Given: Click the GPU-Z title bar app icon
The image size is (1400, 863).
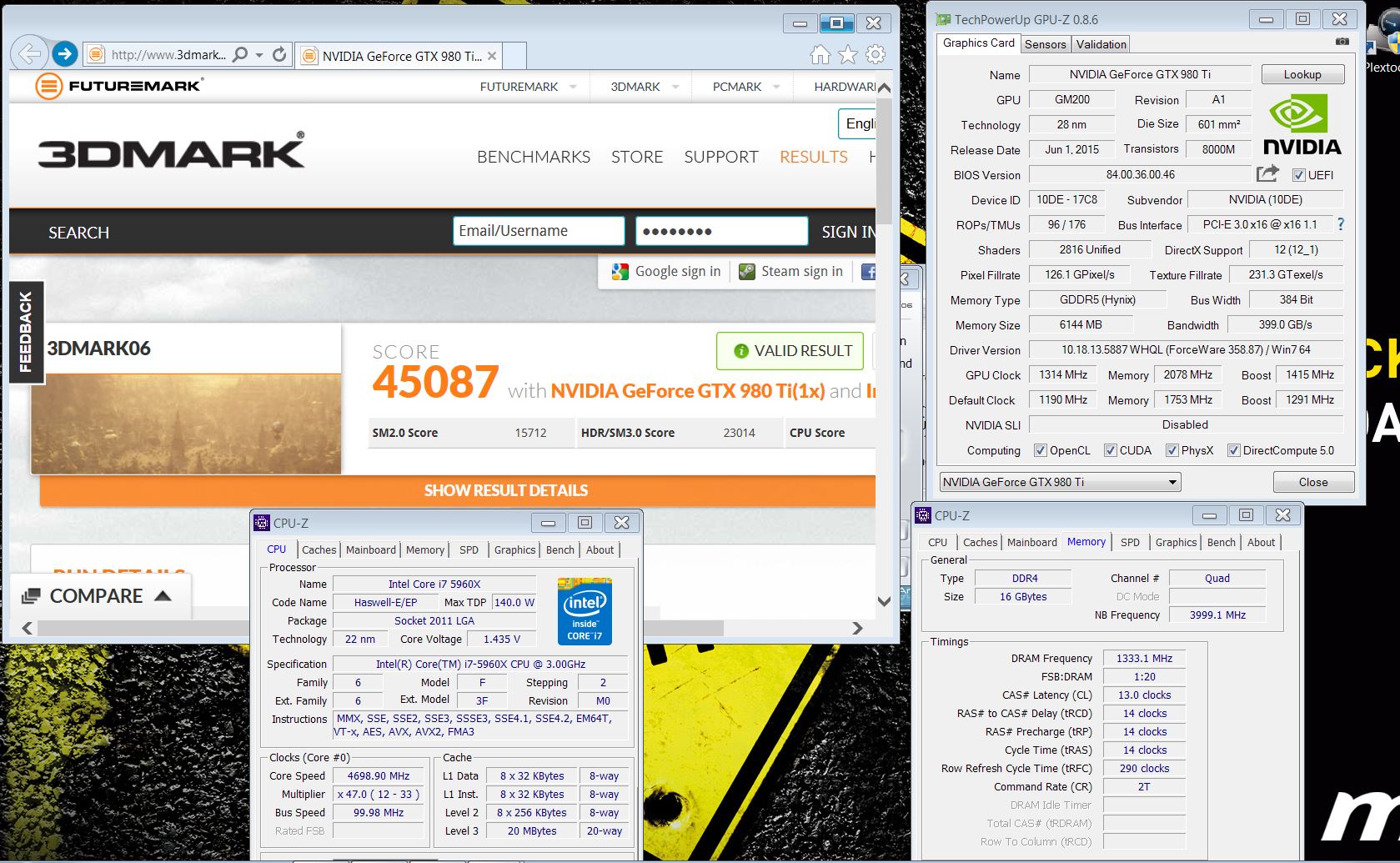Looking at the screenshot, I should pyautogui.click(x=943, y=19).
